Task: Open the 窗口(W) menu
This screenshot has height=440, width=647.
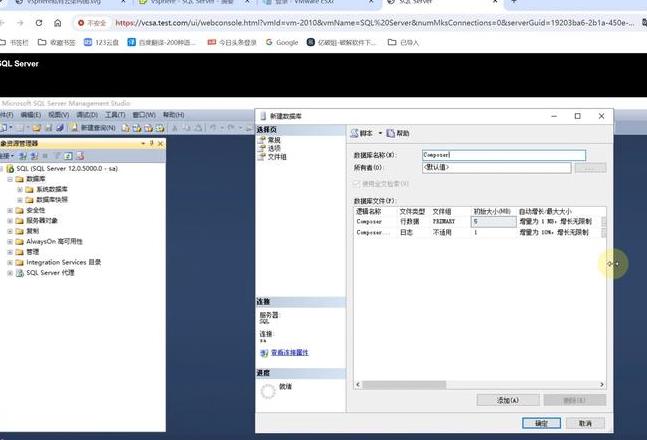Action: click(144, 115)
